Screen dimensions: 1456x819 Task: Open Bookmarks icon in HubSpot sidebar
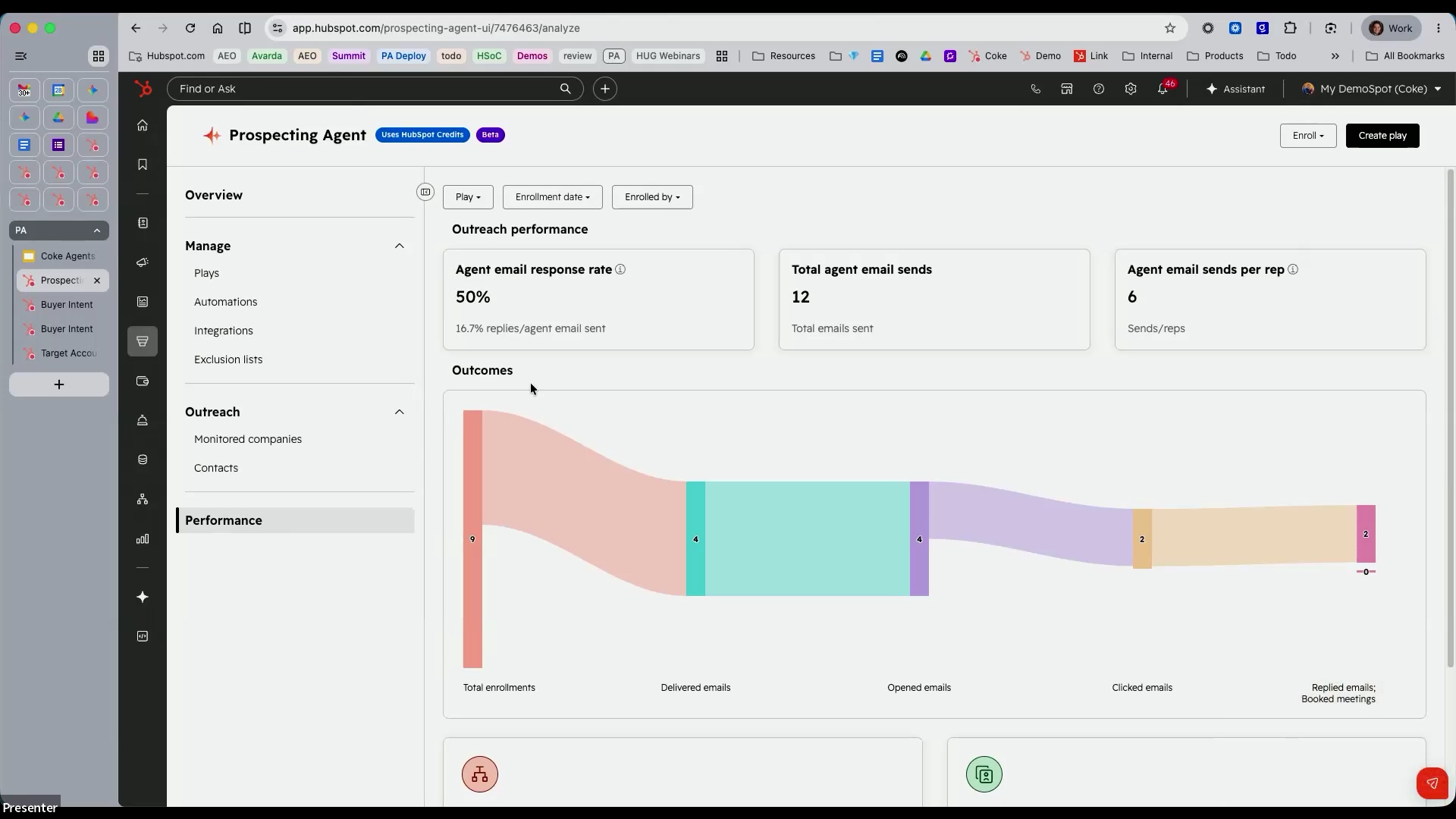click(143, 165)
